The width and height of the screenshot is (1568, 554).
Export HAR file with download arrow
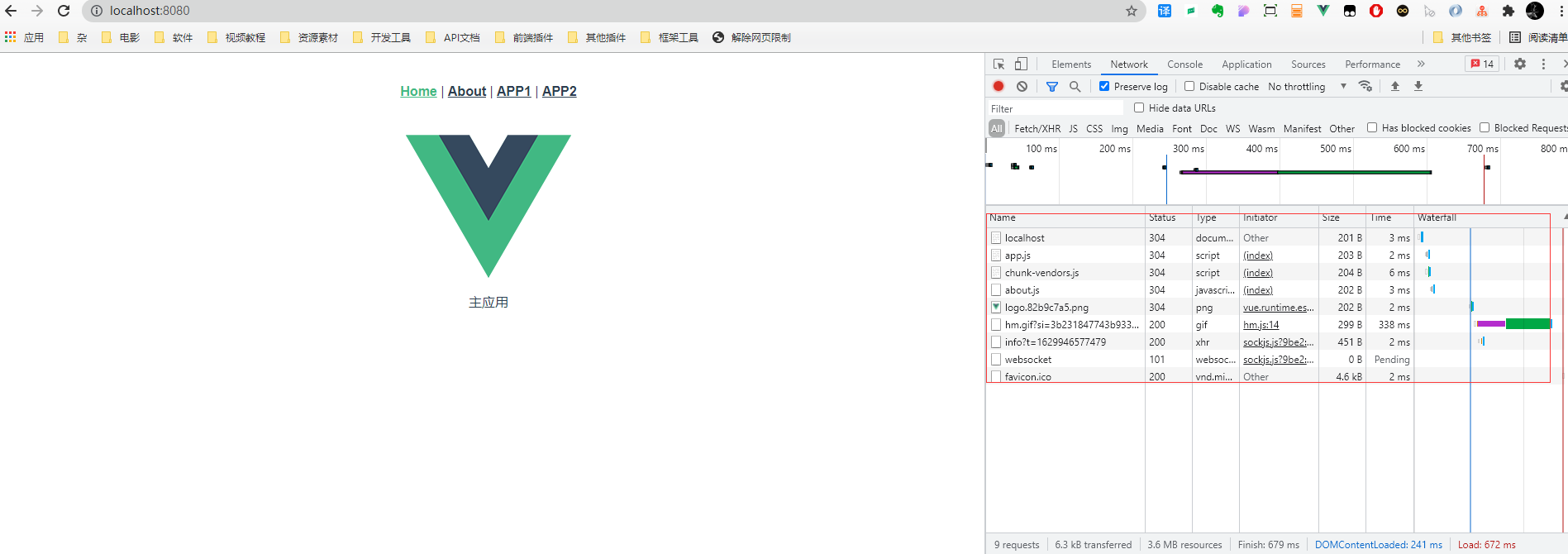point(1418,86)
